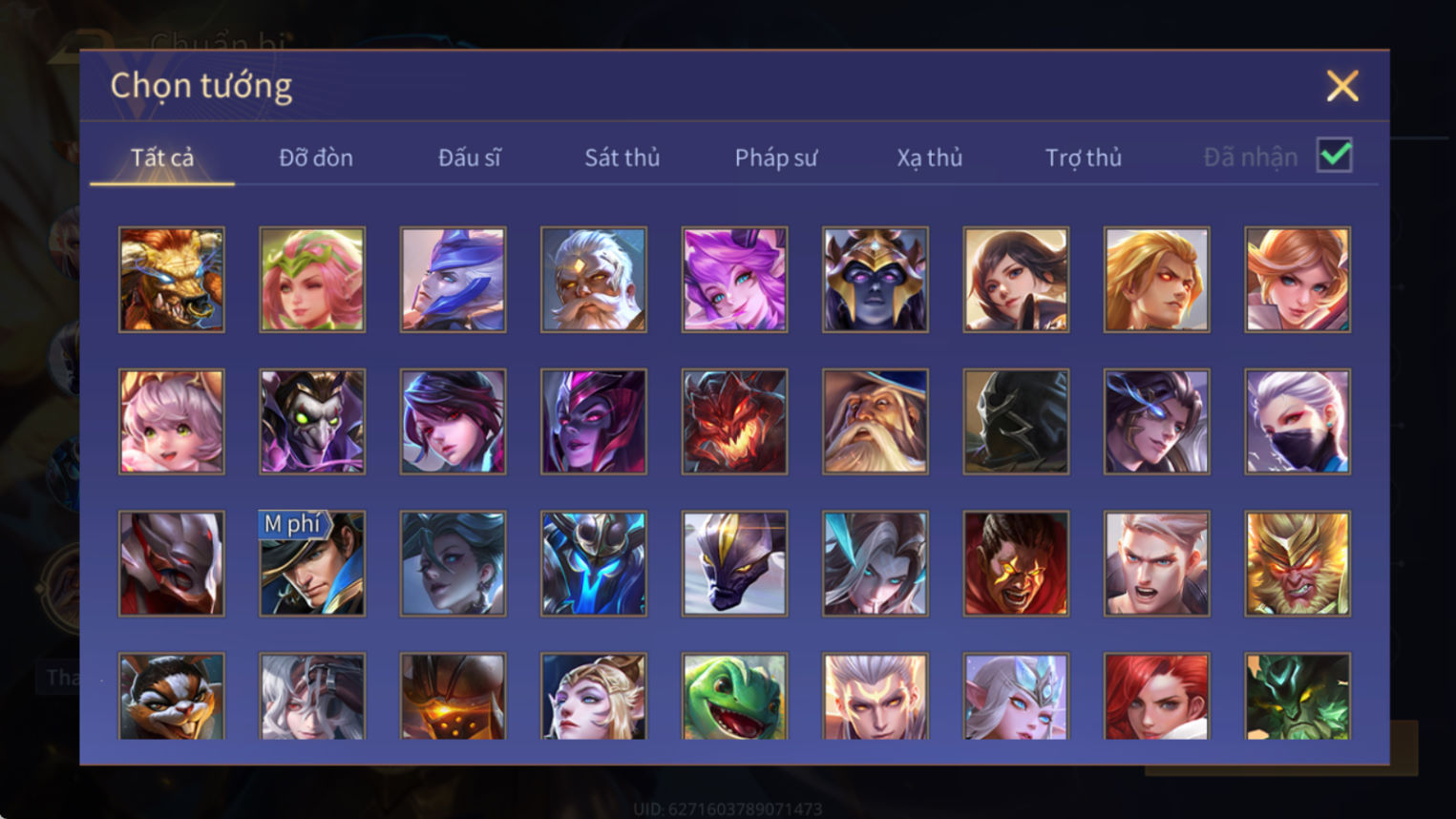Select the red-haired woman hero portrait
This screenshot has height=819, width=1456.
(x=1156, y=696)
